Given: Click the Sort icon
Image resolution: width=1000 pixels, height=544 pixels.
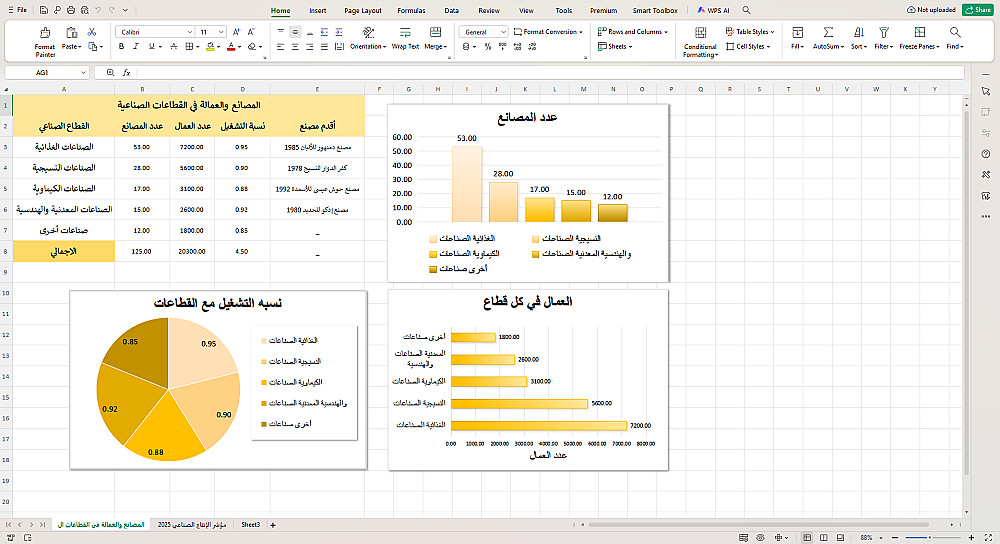Looking at the screenshot, I should click(x=858, y=33).
